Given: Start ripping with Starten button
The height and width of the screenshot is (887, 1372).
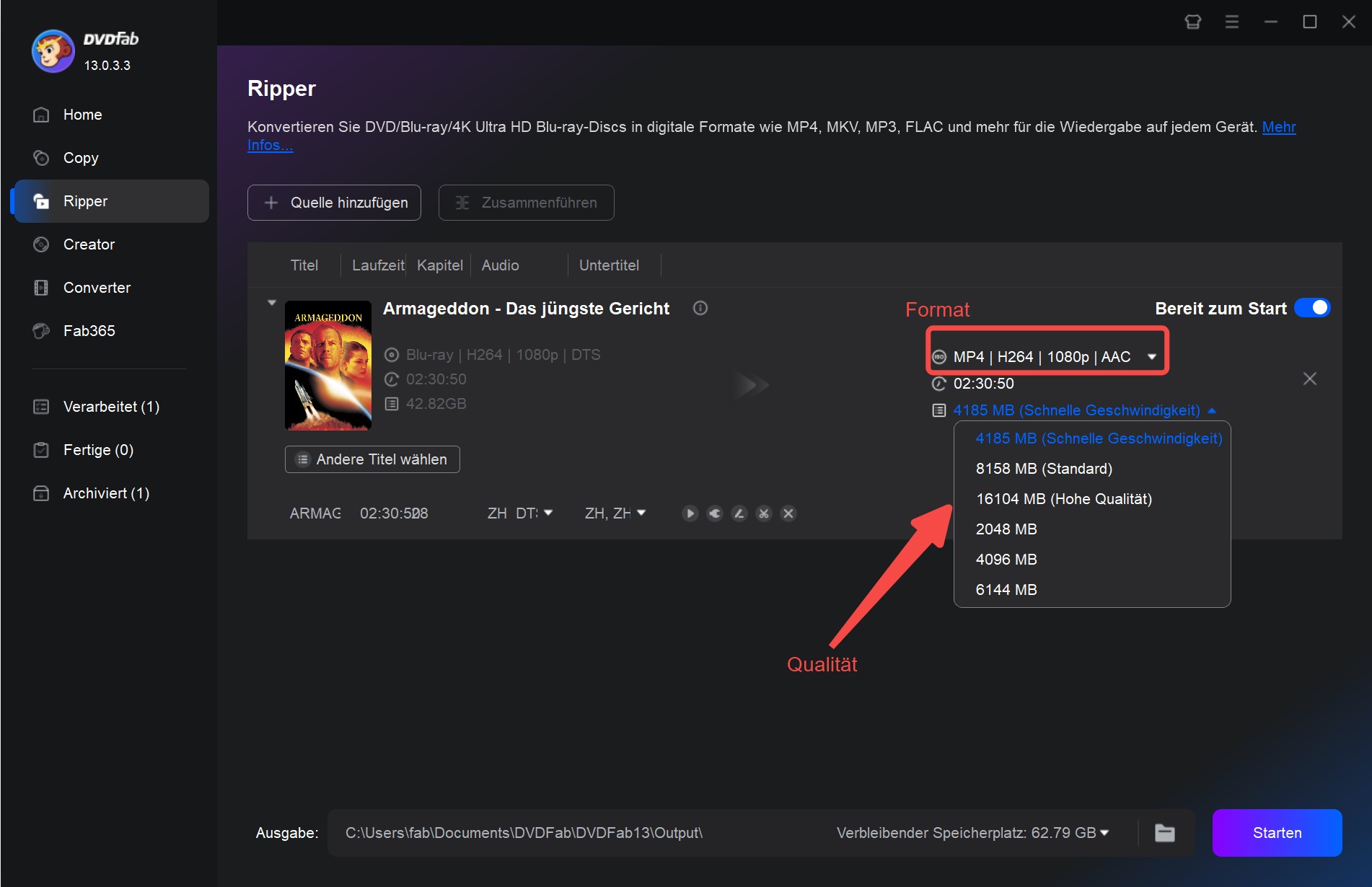Looking at the screenshot, I should [1277, 833].
